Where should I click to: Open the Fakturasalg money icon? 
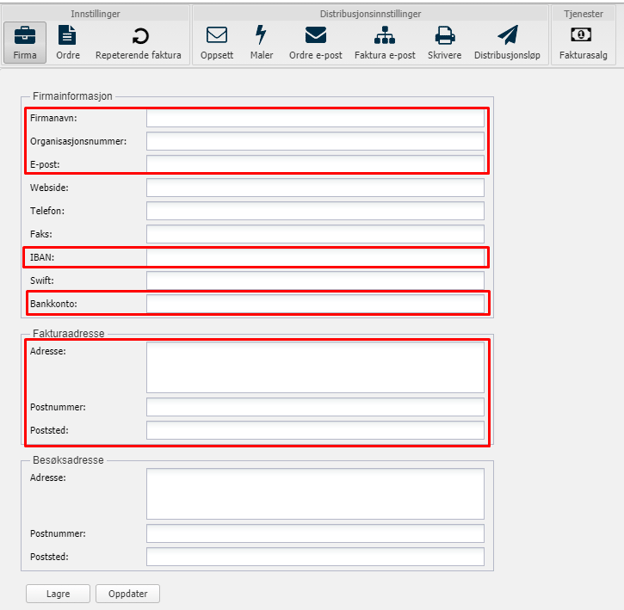point(581,42)
